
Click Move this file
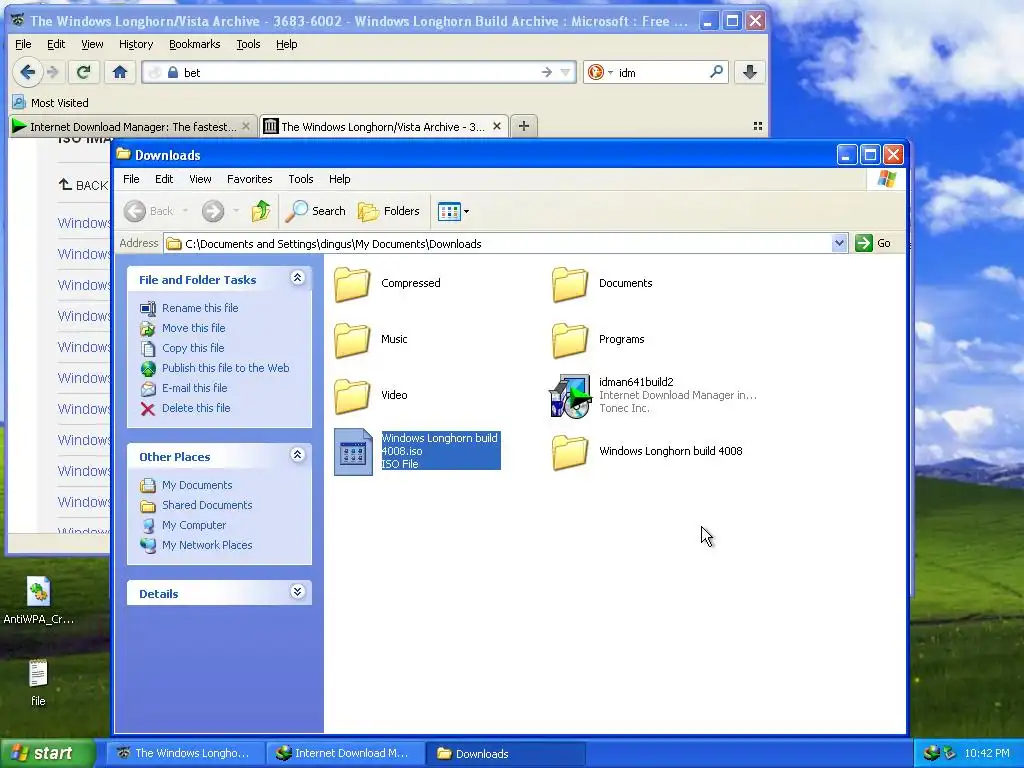(x=193, y=328)
